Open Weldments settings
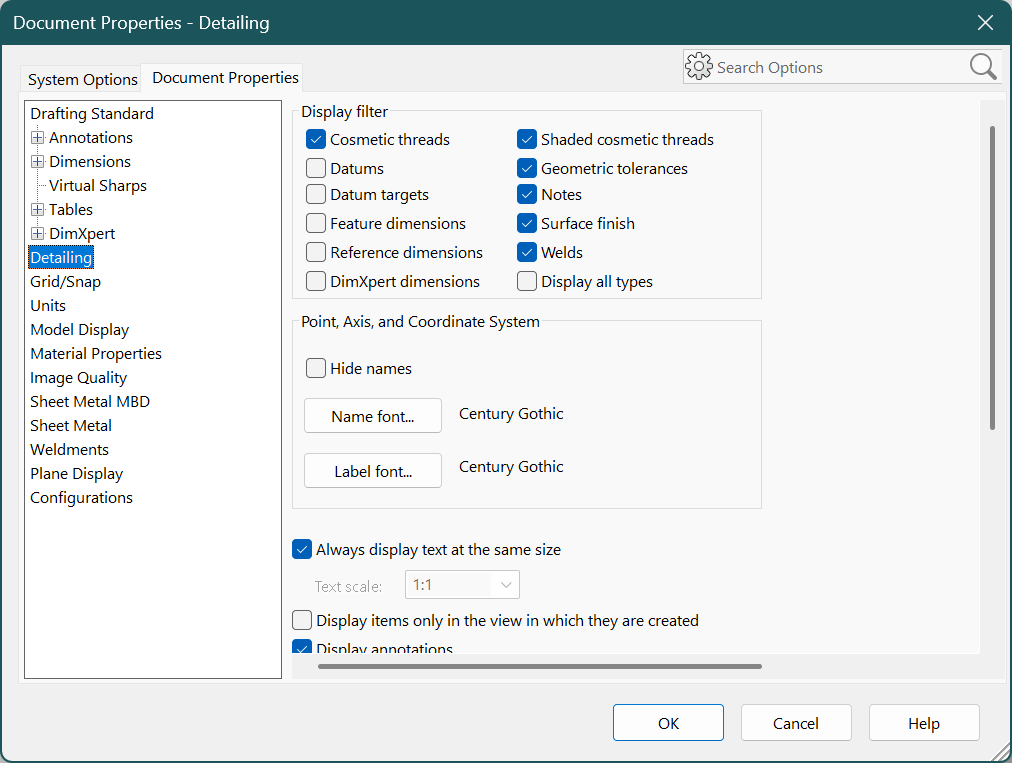1012x763 pixels. (x=69, y=449)
